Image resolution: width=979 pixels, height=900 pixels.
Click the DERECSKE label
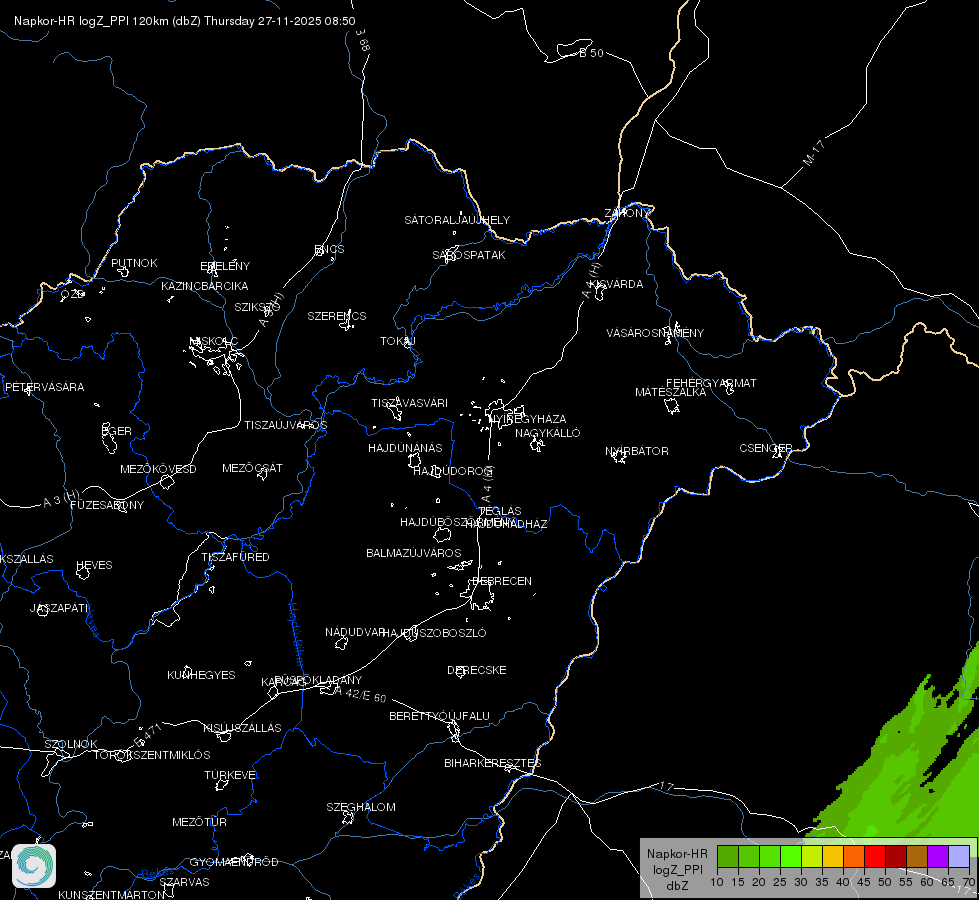point(477,670)
